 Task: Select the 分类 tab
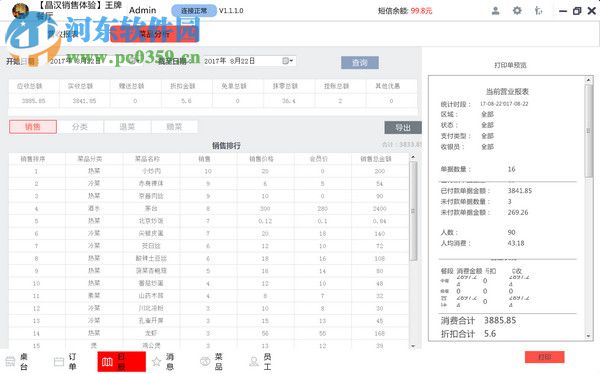point(80,127)
